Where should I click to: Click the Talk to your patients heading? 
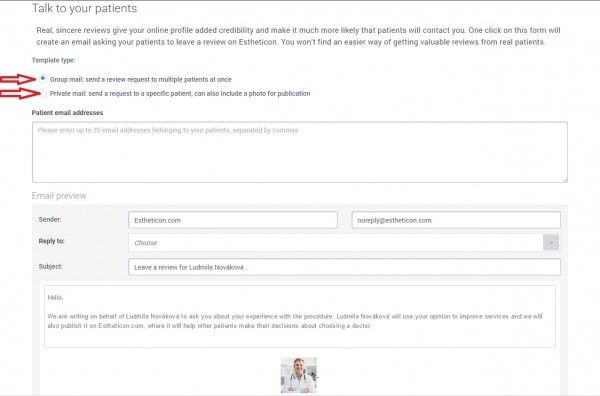(84, 8)
